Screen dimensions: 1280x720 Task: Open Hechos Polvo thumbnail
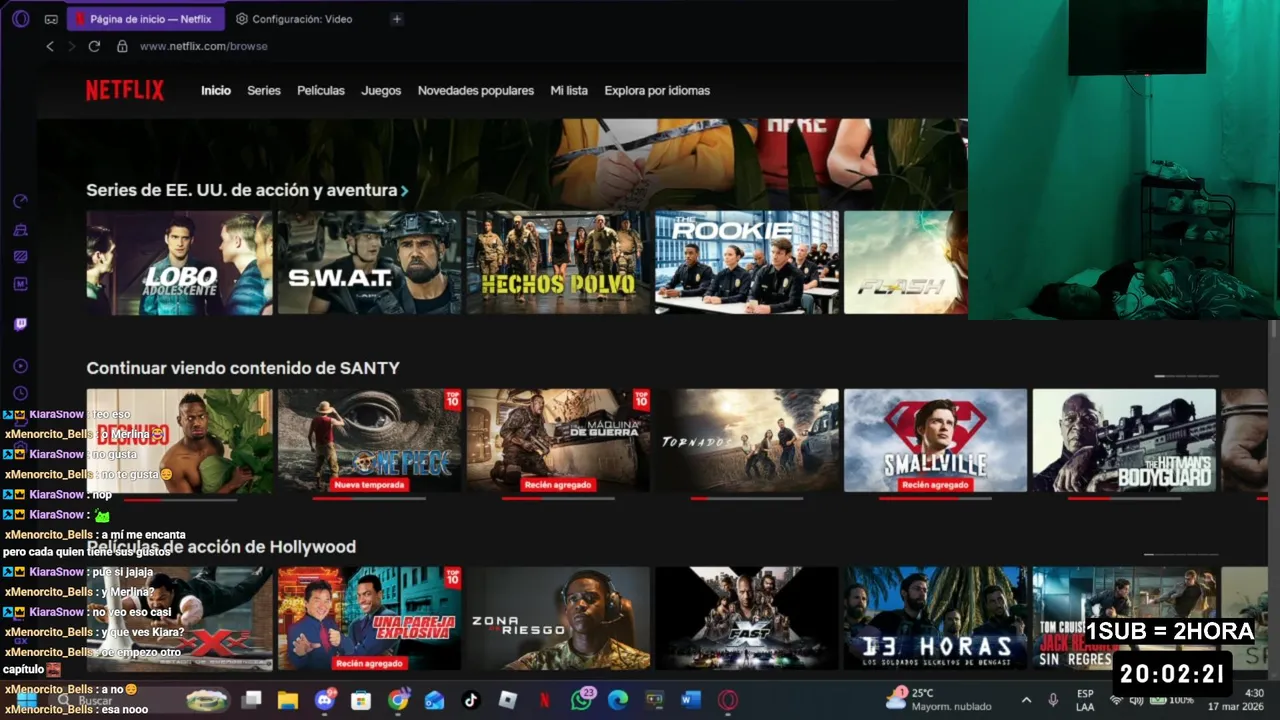(558, 262)
